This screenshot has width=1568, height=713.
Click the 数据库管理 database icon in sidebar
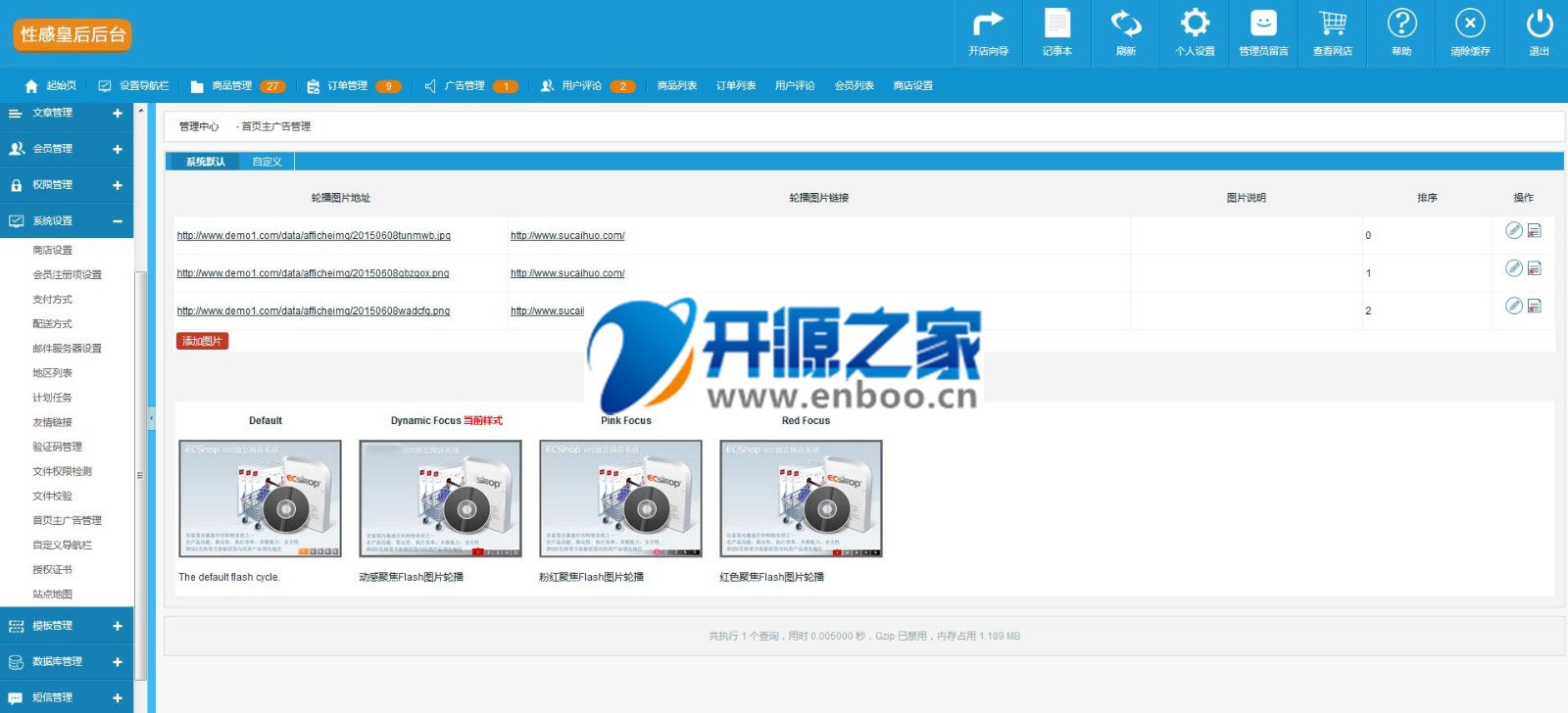pyautogui.click(x=16, y=662)
